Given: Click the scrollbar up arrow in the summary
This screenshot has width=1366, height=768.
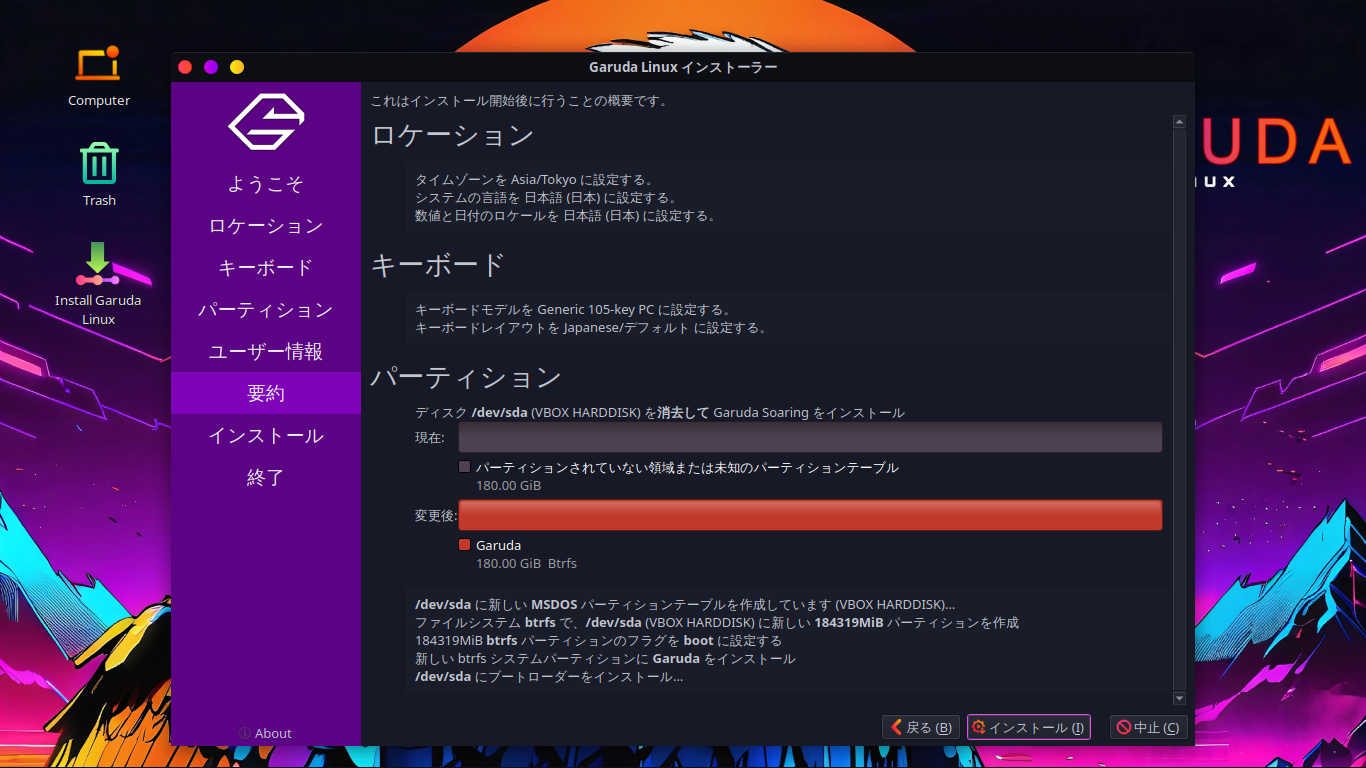Looking at the screenshot, I should [1179, 122].
